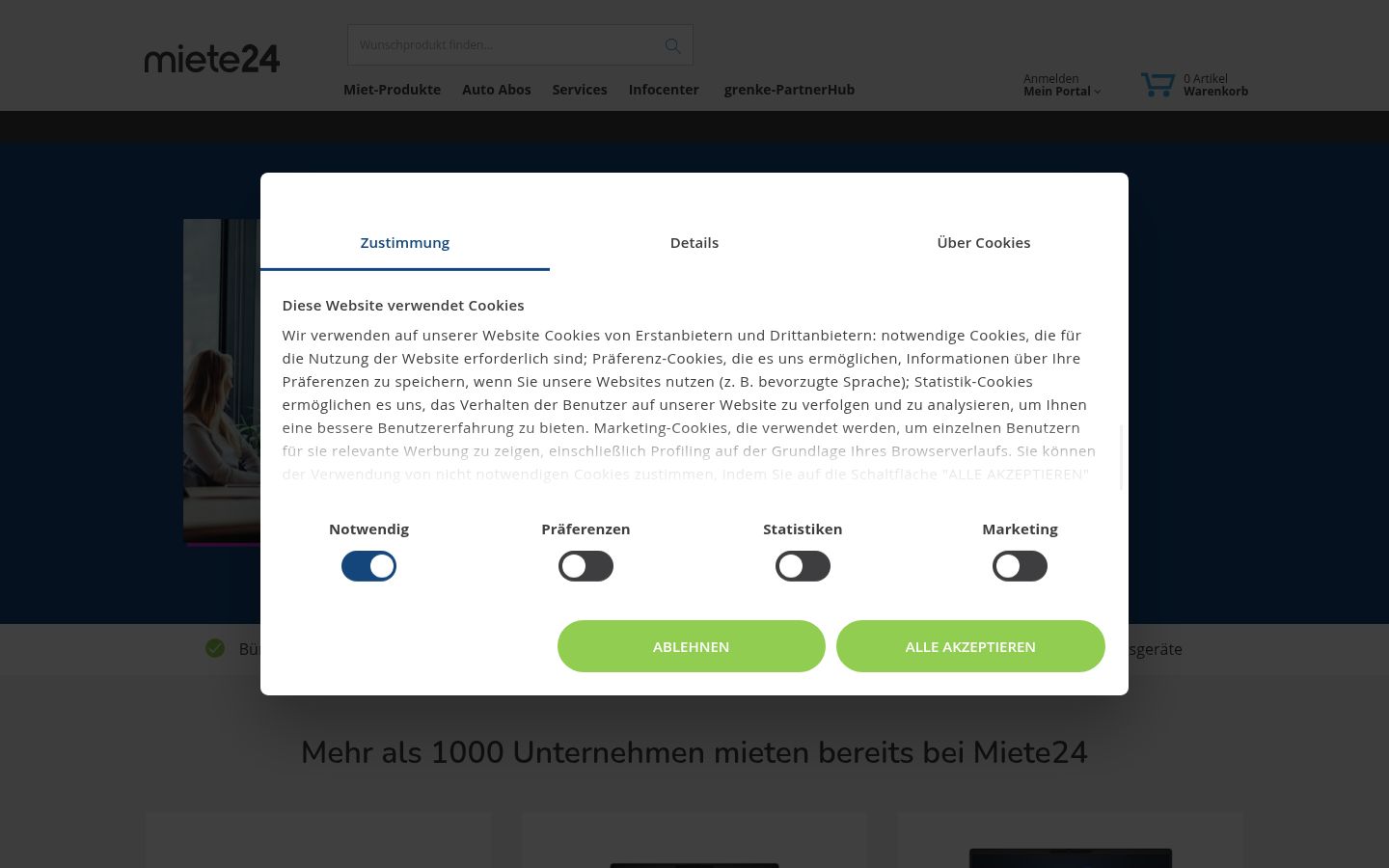Viewport: 1389px width, 868px height.
Task: Open the Über Cookies tab
Action: point(984,243)
